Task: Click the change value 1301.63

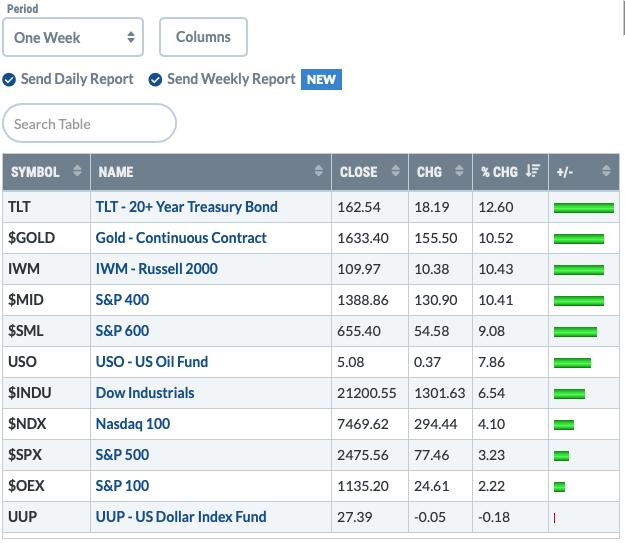Action: pyautogui.click(x=440, y=393)
